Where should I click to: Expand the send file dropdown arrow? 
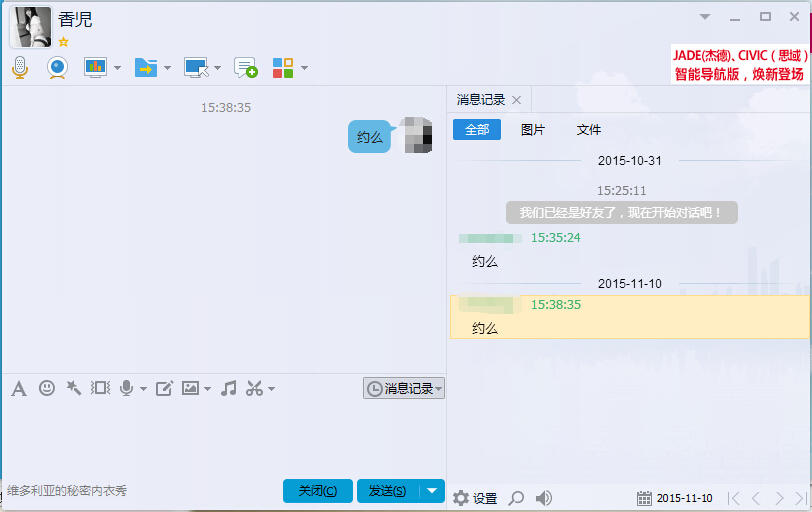pyautogui.click(x=167, y=68)
